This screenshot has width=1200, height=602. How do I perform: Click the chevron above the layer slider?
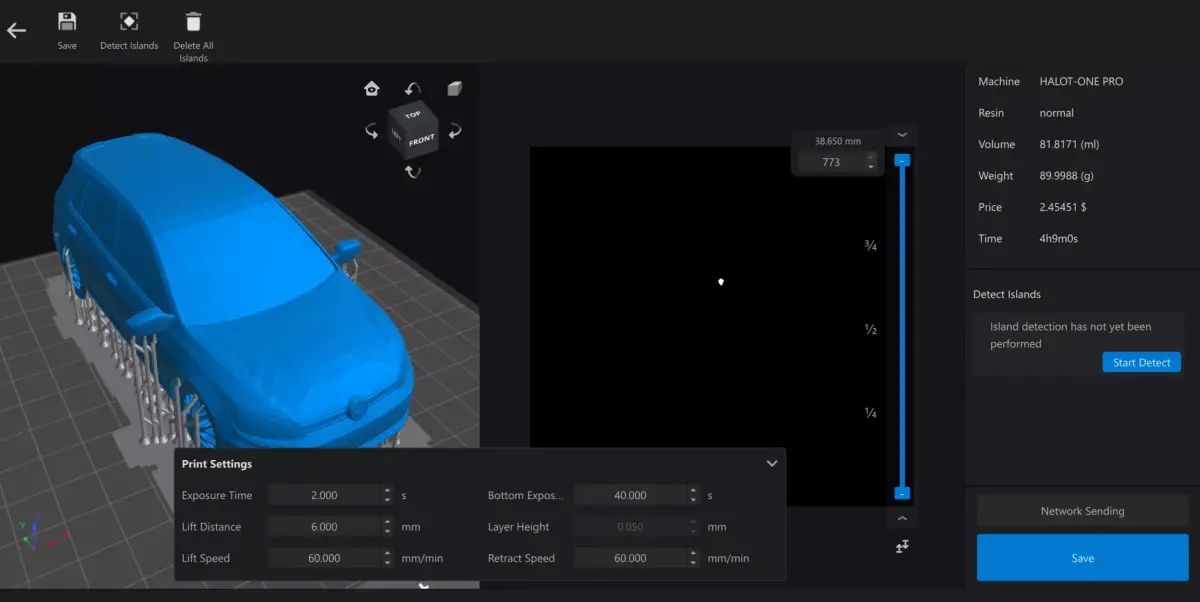coord(902,134)
